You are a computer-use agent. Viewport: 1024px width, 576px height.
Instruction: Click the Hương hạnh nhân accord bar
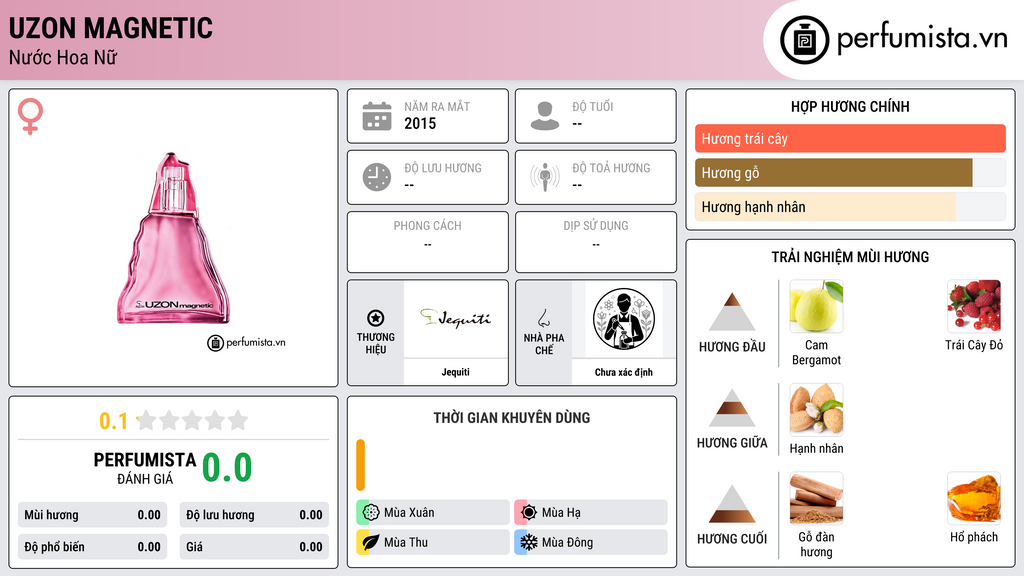point(850,206)
